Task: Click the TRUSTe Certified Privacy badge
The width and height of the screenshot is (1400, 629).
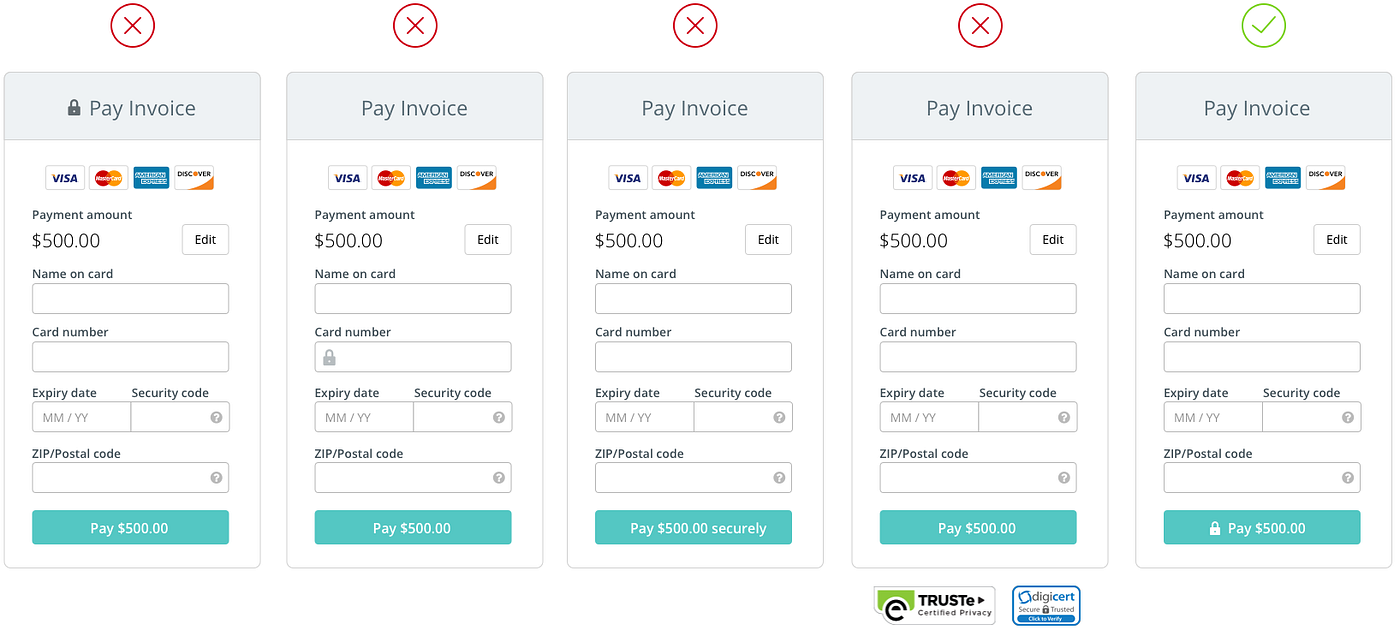Action: coord(933,605)
